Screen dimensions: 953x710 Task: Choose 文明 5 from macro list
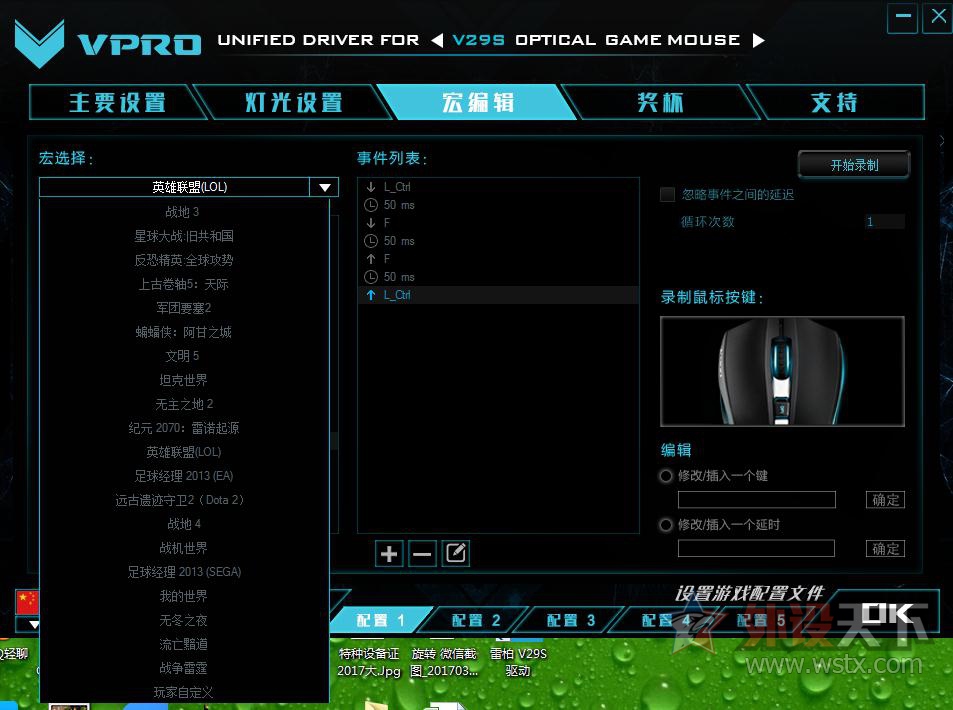(182, 356)
